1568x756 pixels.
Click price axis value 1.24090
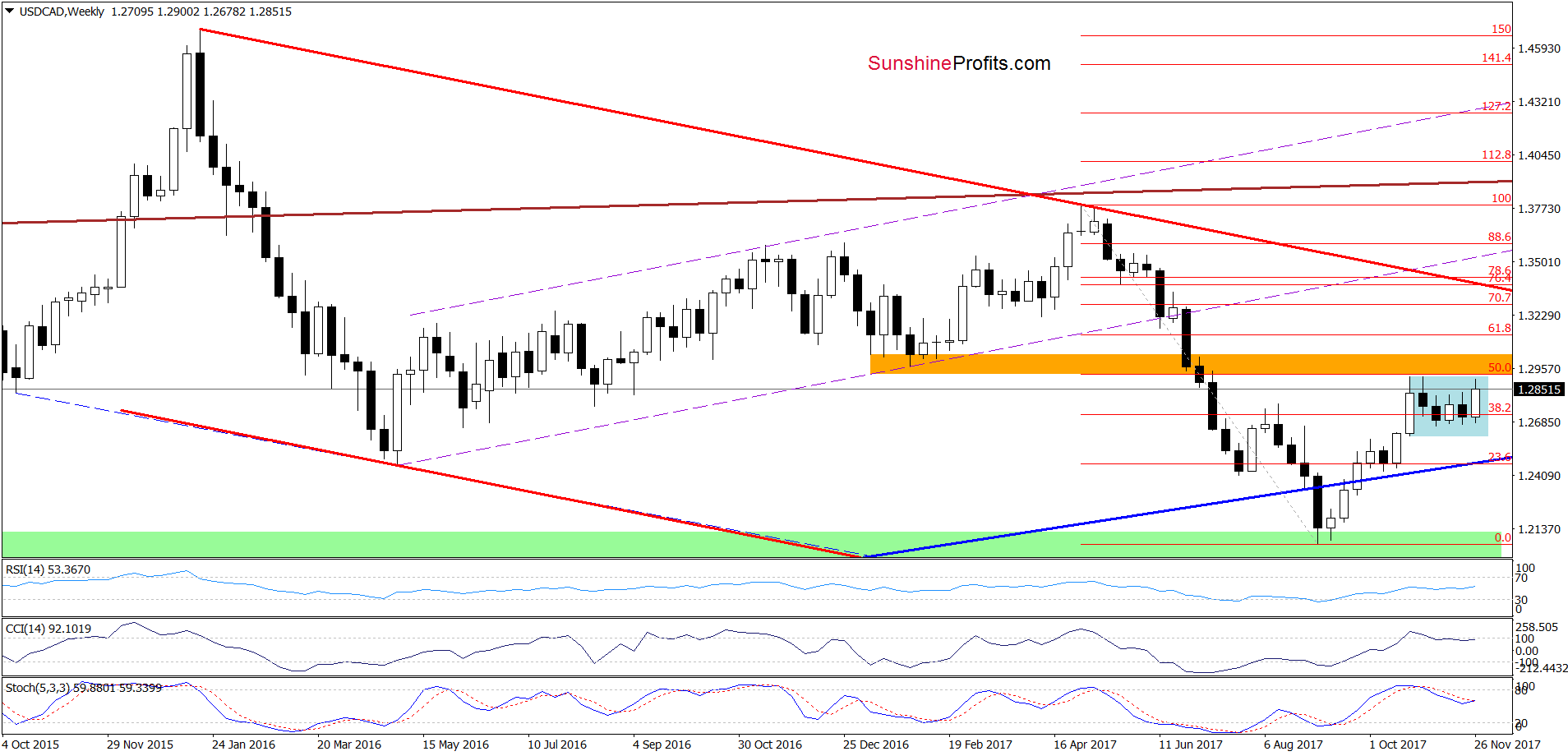(x=1538, y=476)
